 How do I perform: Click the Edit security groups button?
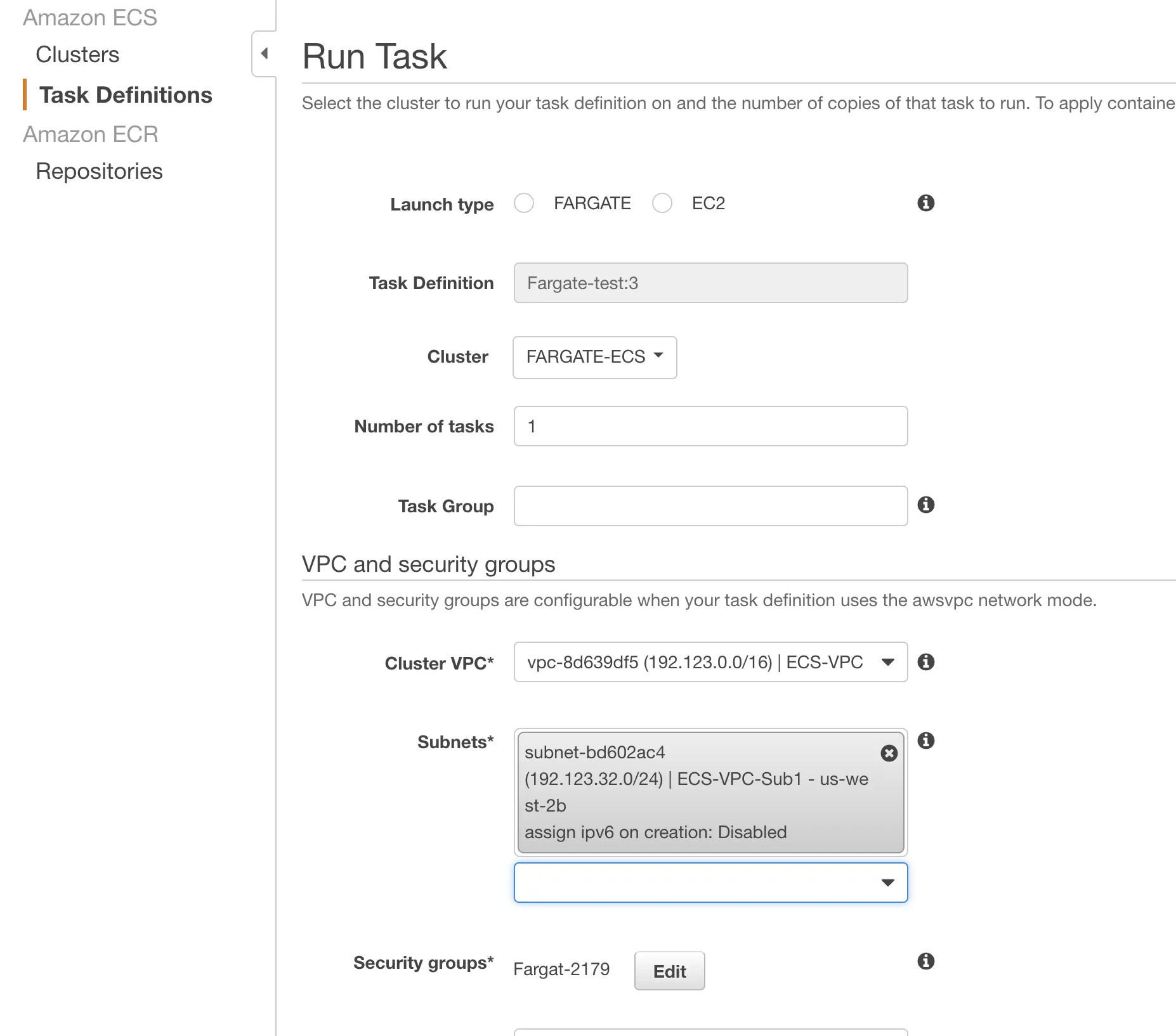tap(669, 971)
